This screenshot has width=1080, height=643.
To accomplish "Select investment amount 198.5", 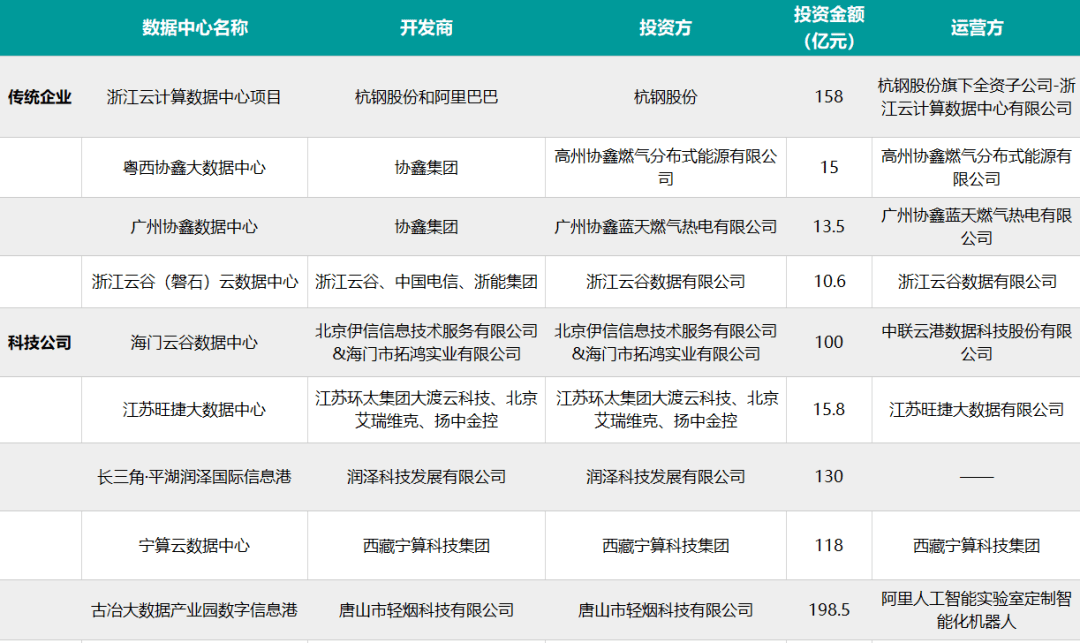I will click(x=829, y=610).
